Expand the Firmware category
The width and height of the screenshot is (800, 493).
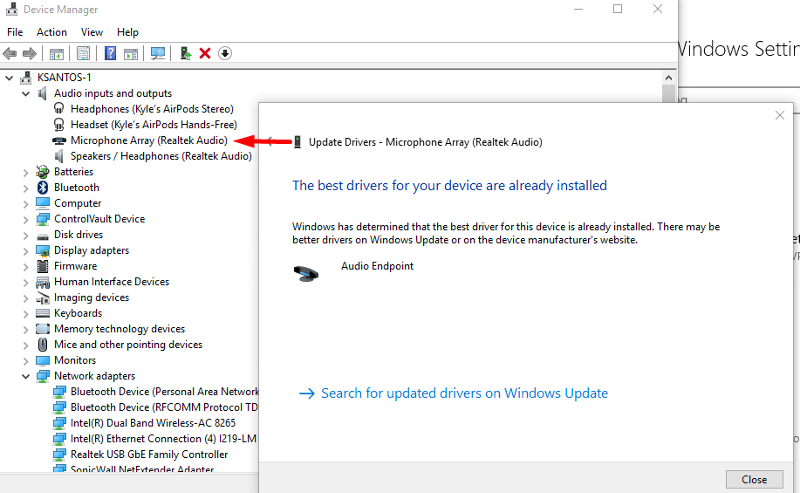pos(26,267)
